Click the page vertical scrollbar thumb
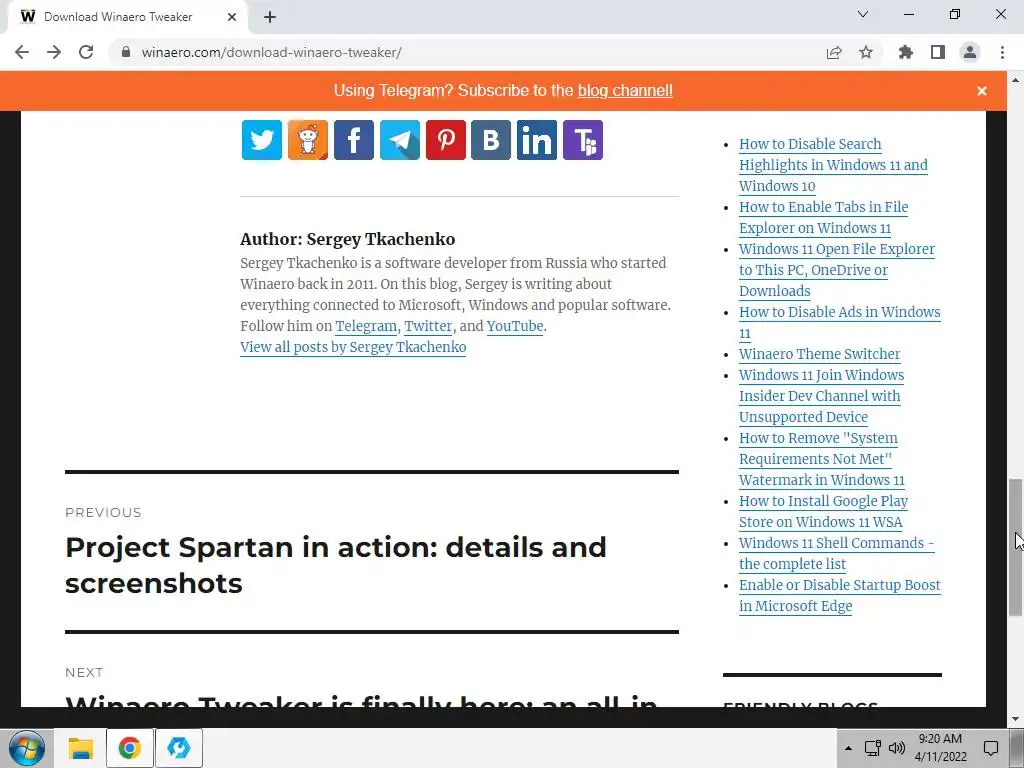This screenshot has height=768, width=1024. 1016,547
